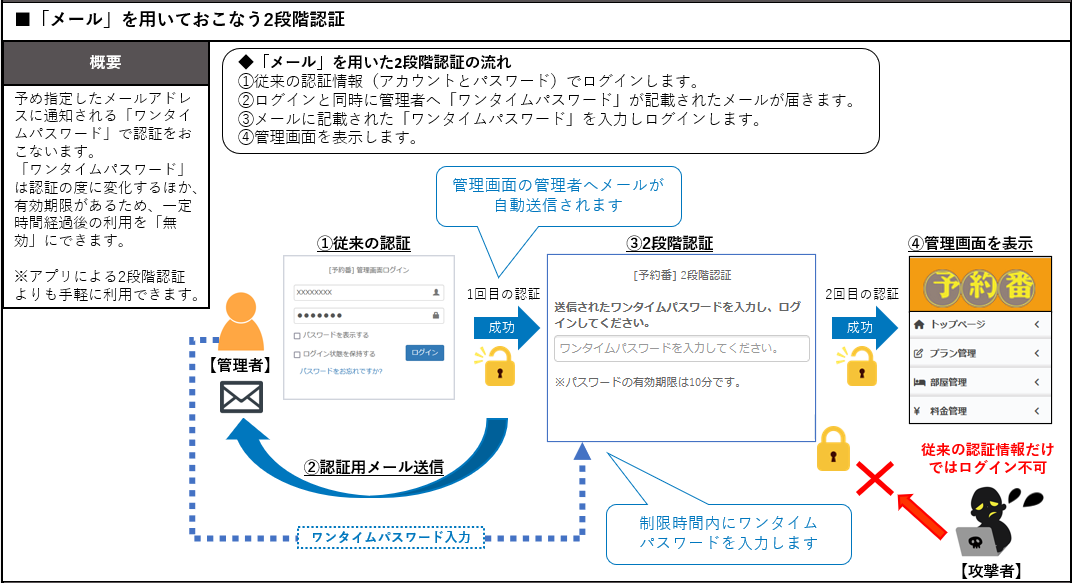Screen dimensions: 1072x583
Task: Open the 部屋管理 menu item
Action: click(x=948, y=382)
